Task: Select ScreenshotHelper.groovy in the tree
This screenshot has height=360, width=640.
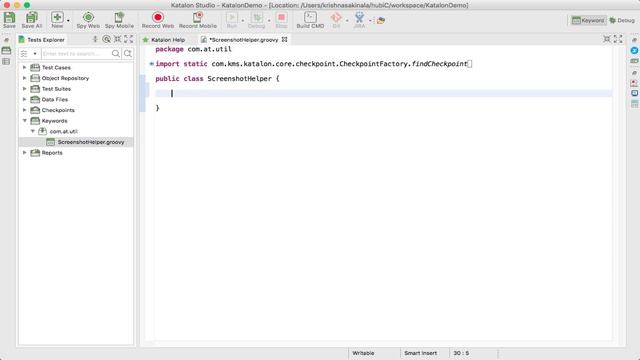Action: point(91,142)
